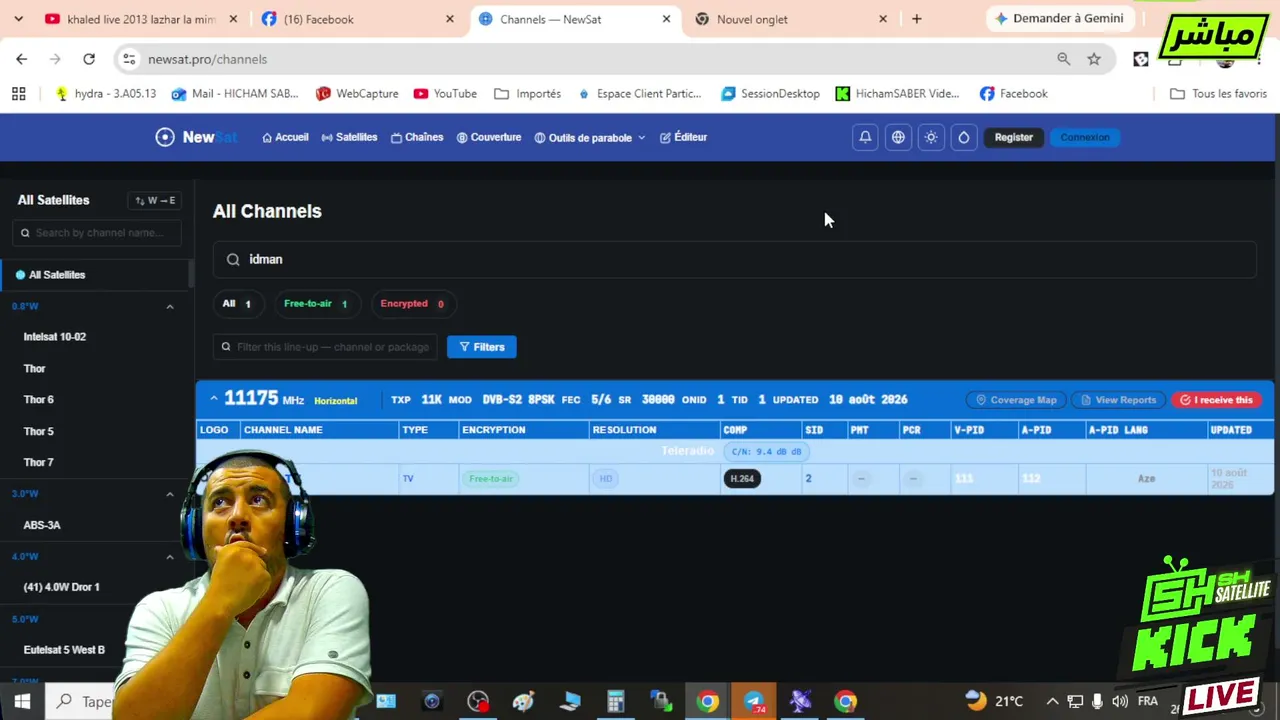This screenshot has width=1280, height=720.
Task: Open the Tous les favoris folder
Action: point(1218,93)
